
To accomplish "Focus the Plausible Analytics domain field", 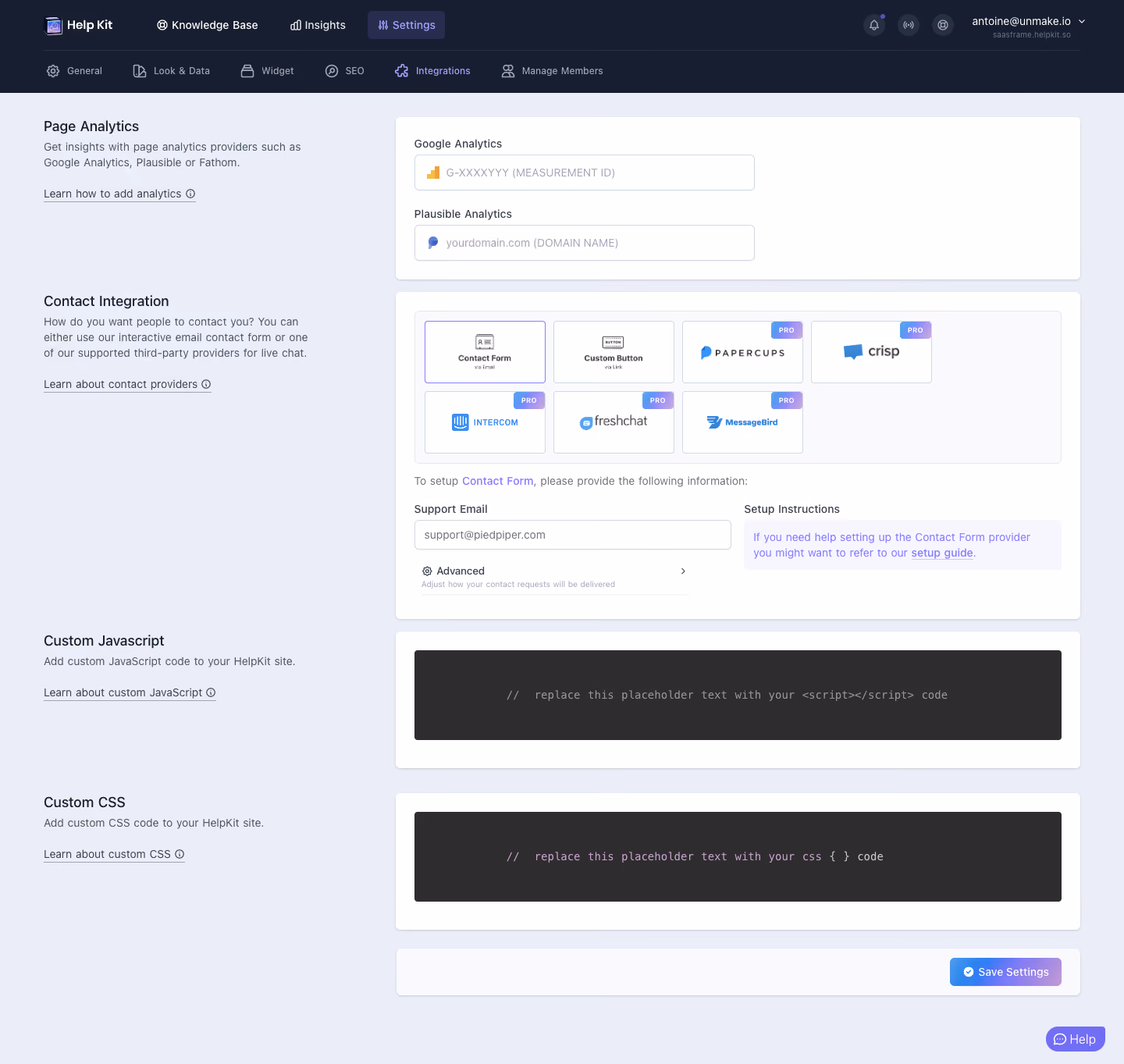I will 585,243.
